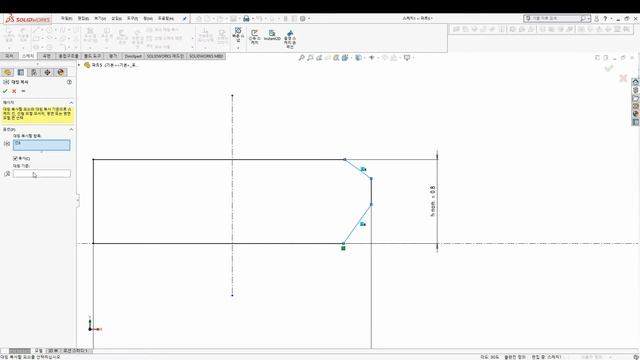Open the Help menu
This screenshot has height=360, width=640.
point(166,19)
